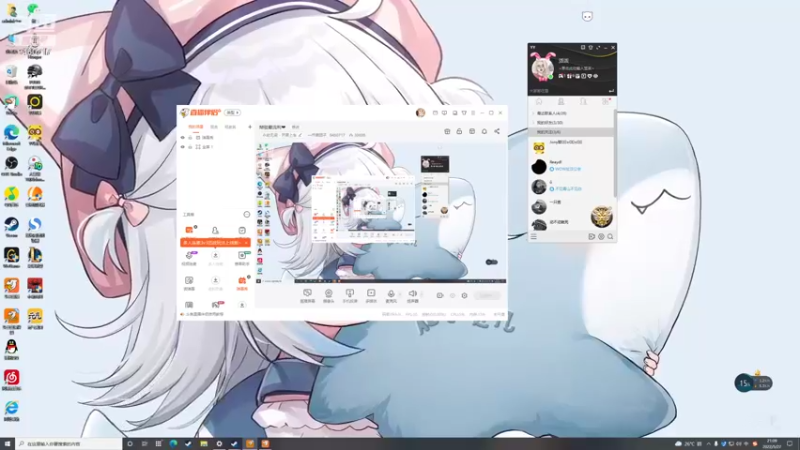Screen dimensions: 800x450
Task: Toggle lock on first scene source
Action: click(x=190, y=138)
